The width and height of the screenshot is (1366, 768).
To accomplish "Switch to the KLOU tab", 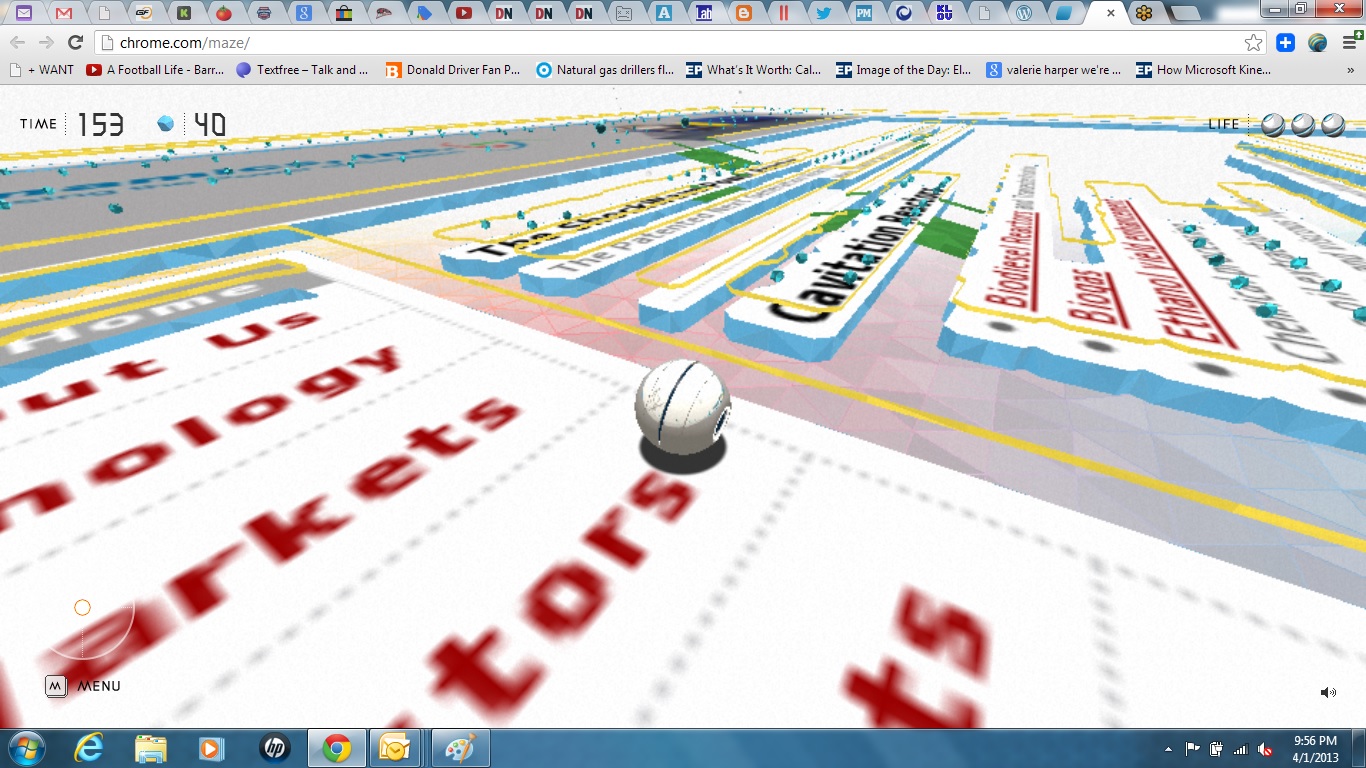I will pyautogui.click(x=943, y=13).
